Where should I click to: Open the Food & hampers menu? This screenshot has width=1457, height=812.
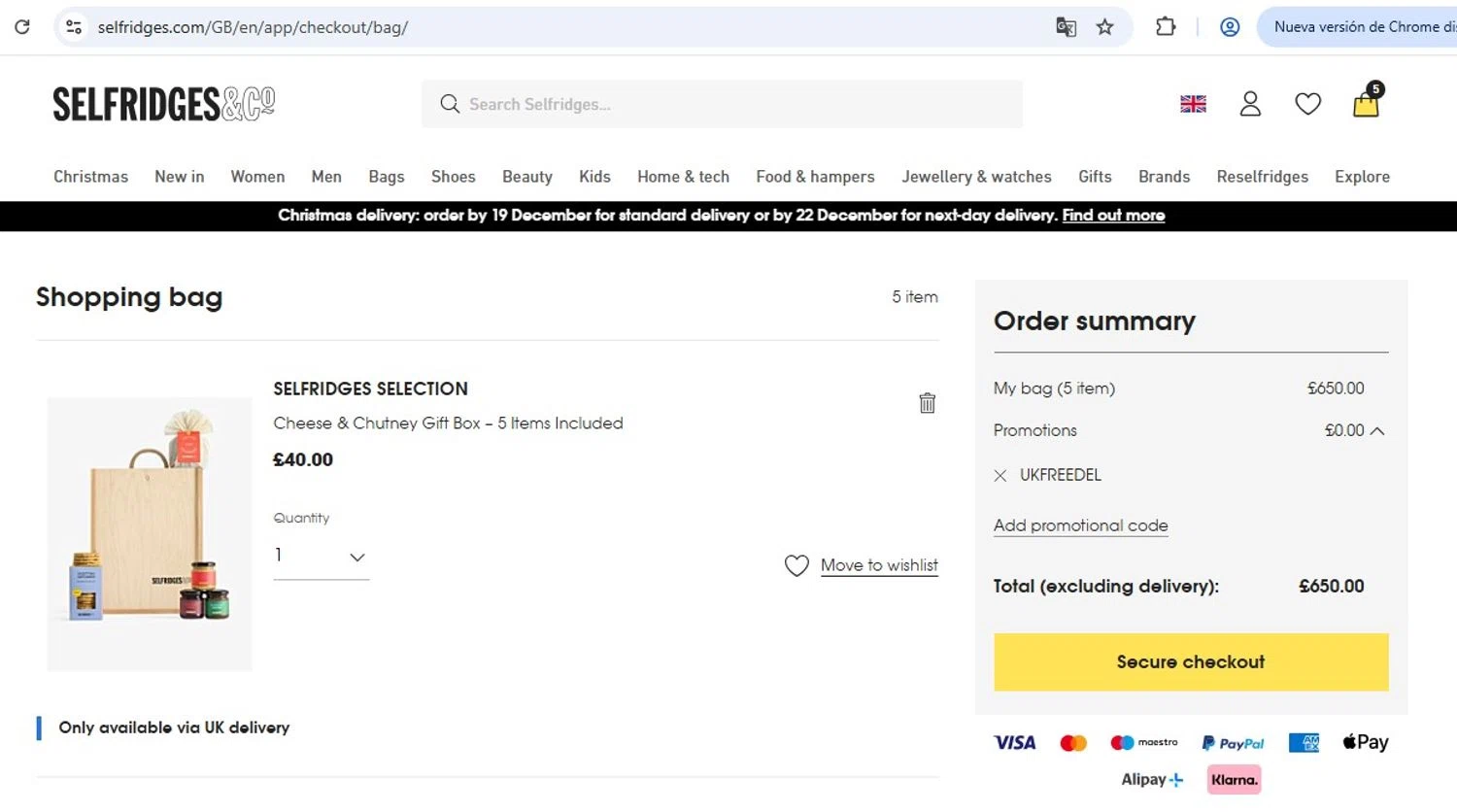click(815, 177)
